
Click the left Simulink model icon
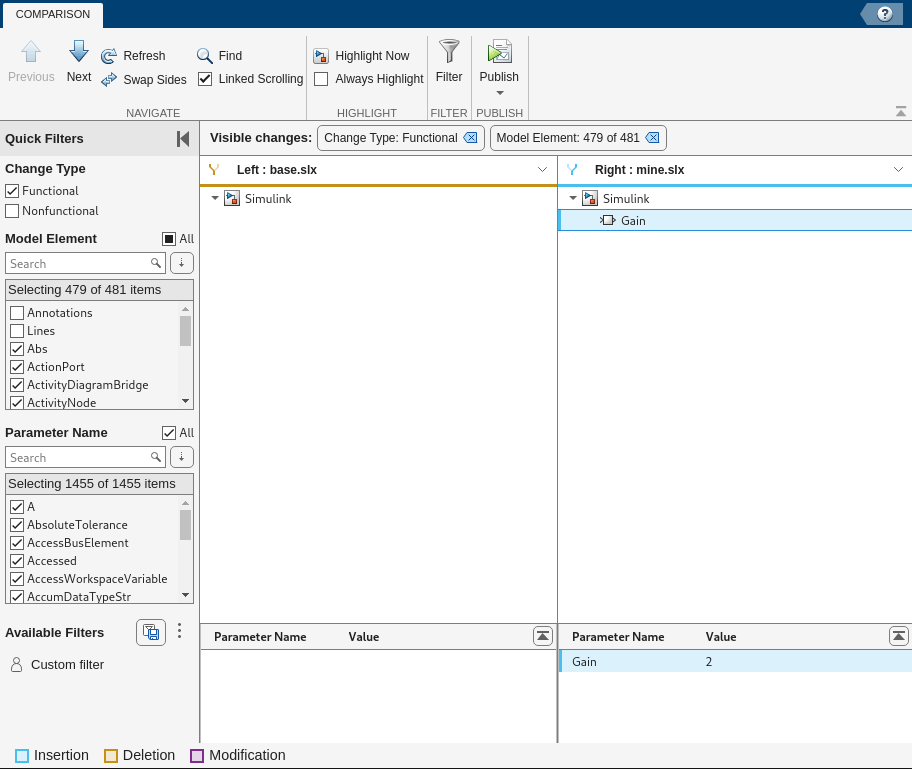232,198
